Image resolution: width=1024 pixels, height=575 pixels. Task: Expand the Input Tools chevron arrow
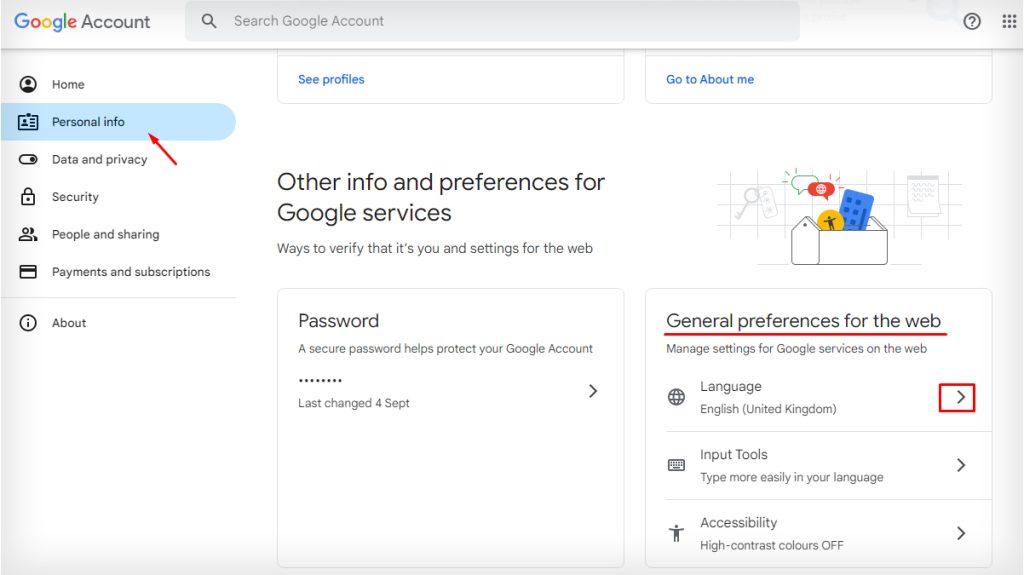[960, 465]
